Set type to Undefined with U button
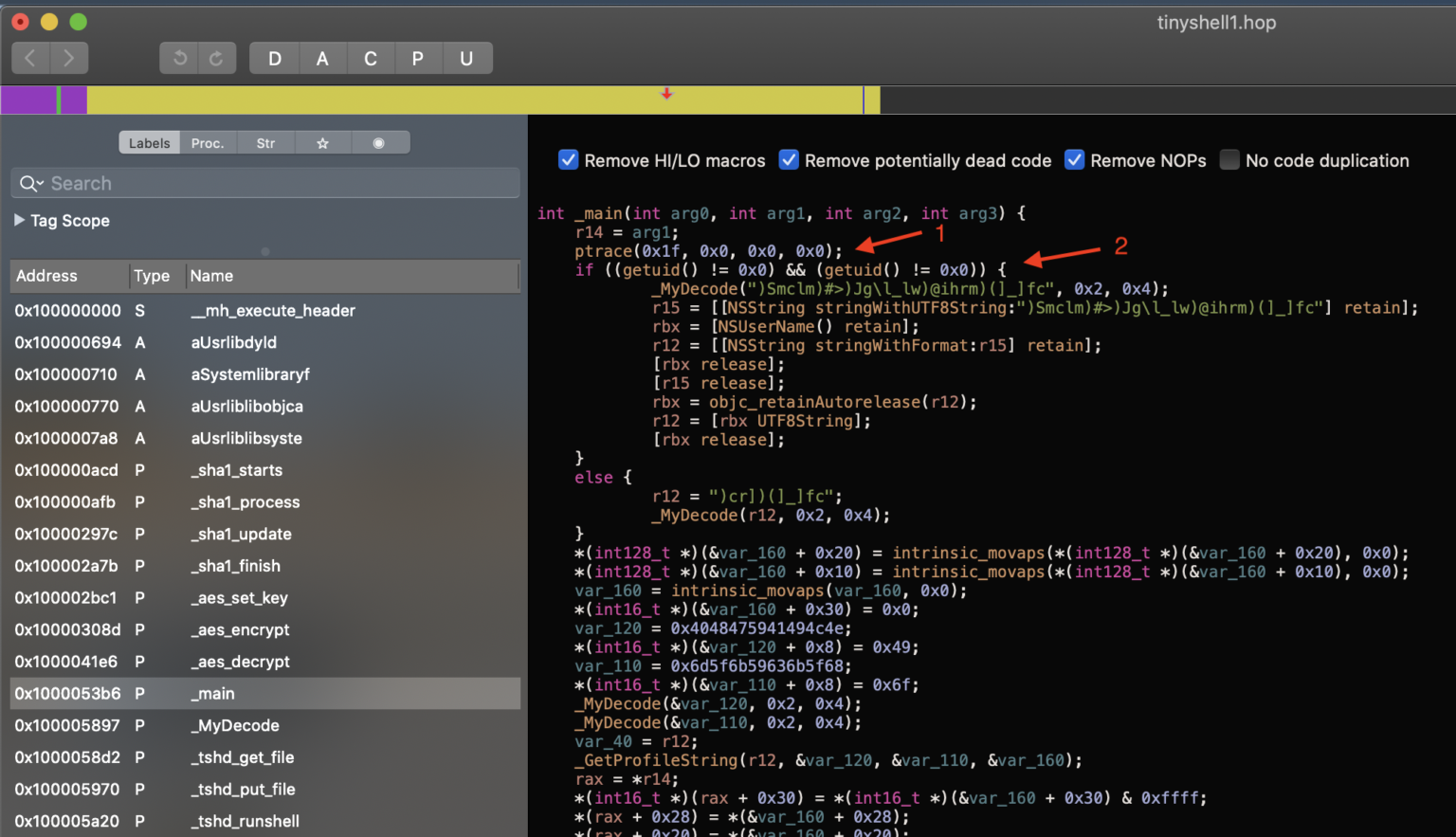The height and width of the screenshot is (837, 1456). pyautogui.click(x=466, y=58)
